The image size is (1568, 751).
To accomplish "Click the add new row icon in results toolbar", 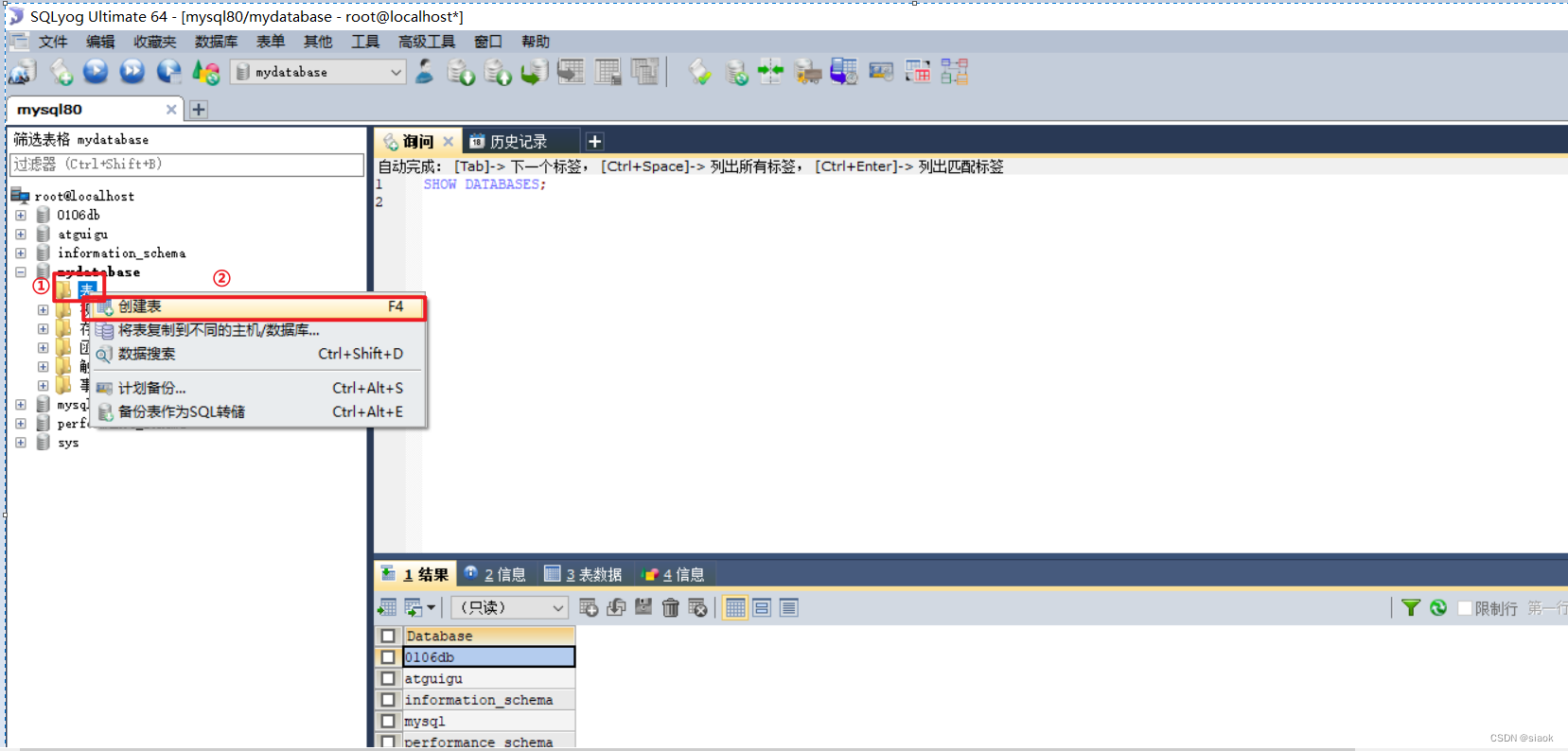I will pyautogui.click(x=589, y=607).
